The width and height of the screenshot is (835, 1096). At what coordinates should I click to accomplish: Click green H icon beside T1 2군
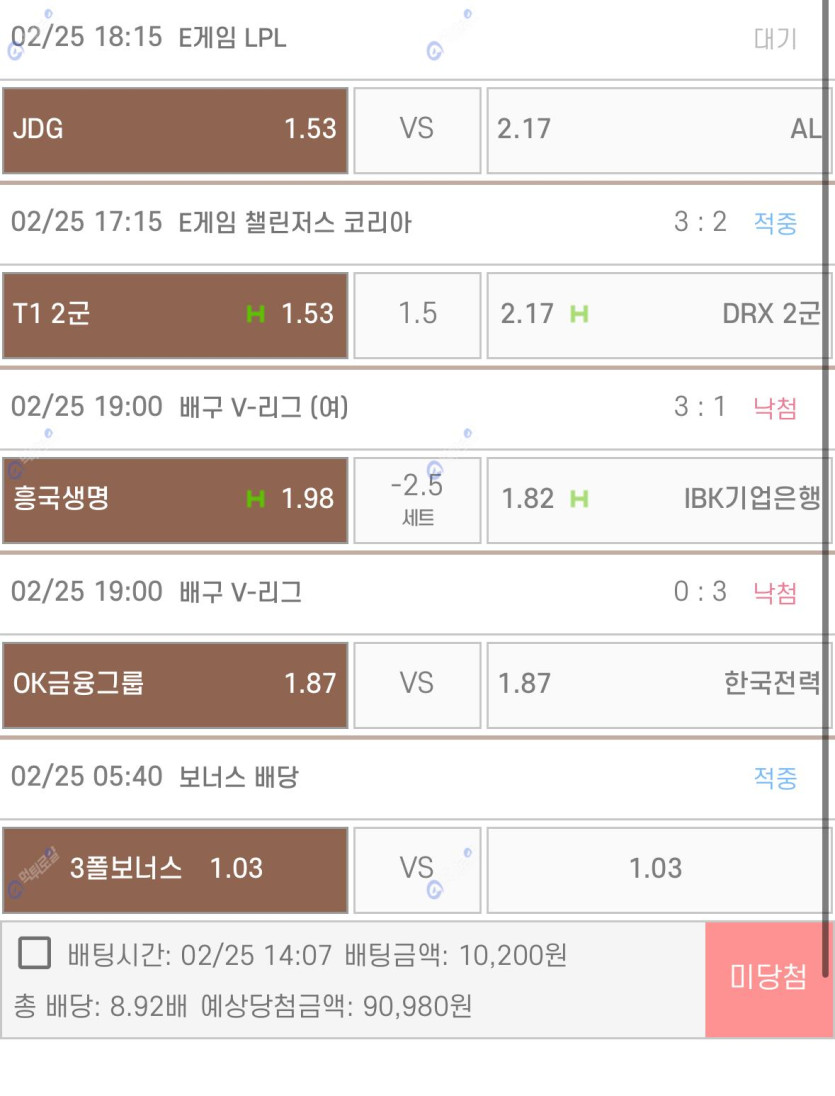coord(255,314)
